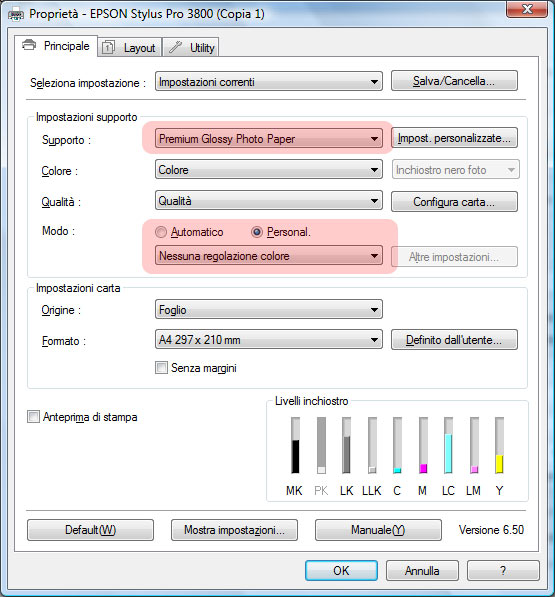Click the LC light cyan ink level bar
The height and width of the screenshot is (597, 555).
click(448, 445)
